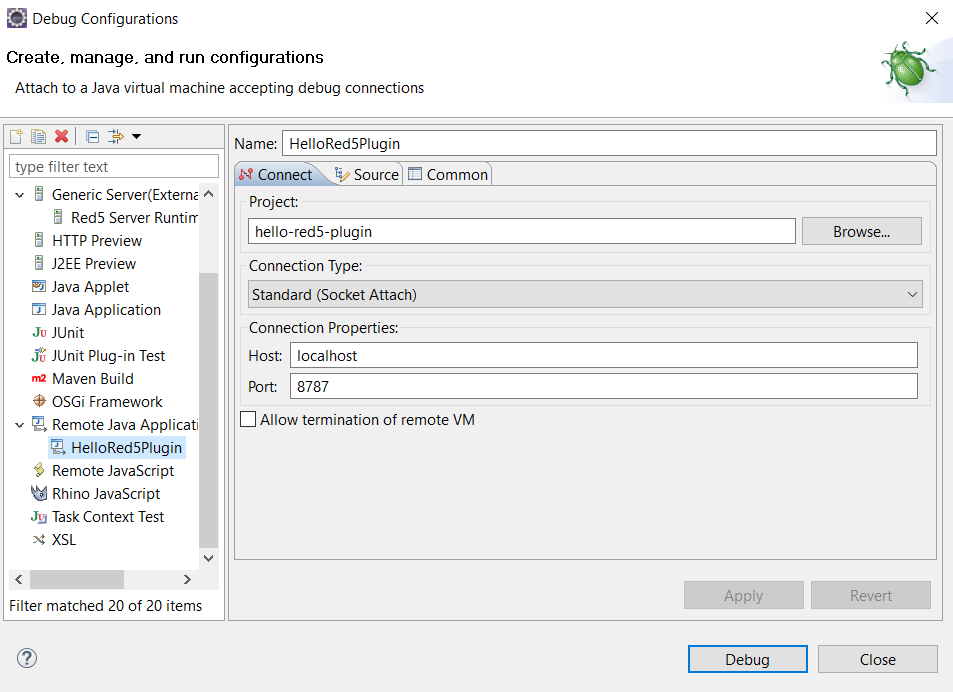
Task: Click the JUnit Plug-in Test icon
Action: (39, 355)
